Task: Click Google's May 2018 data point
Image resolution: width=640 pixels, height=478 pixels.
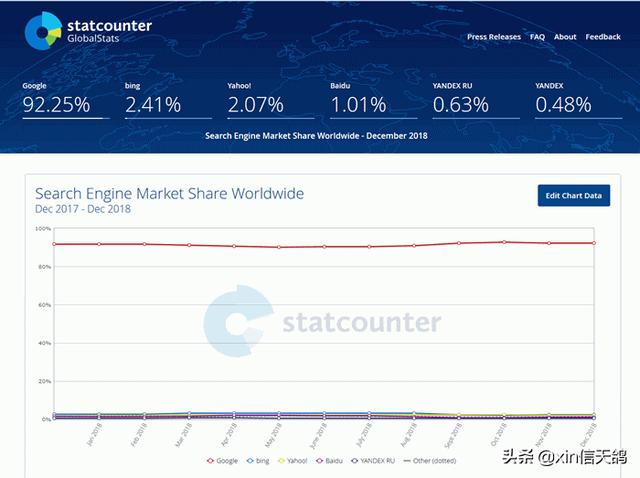Action: click(279, 247)
